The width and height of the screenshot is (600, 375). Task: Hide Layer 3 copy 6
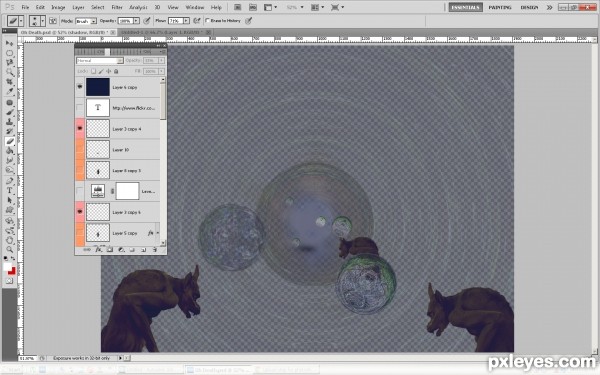[80, 212]
